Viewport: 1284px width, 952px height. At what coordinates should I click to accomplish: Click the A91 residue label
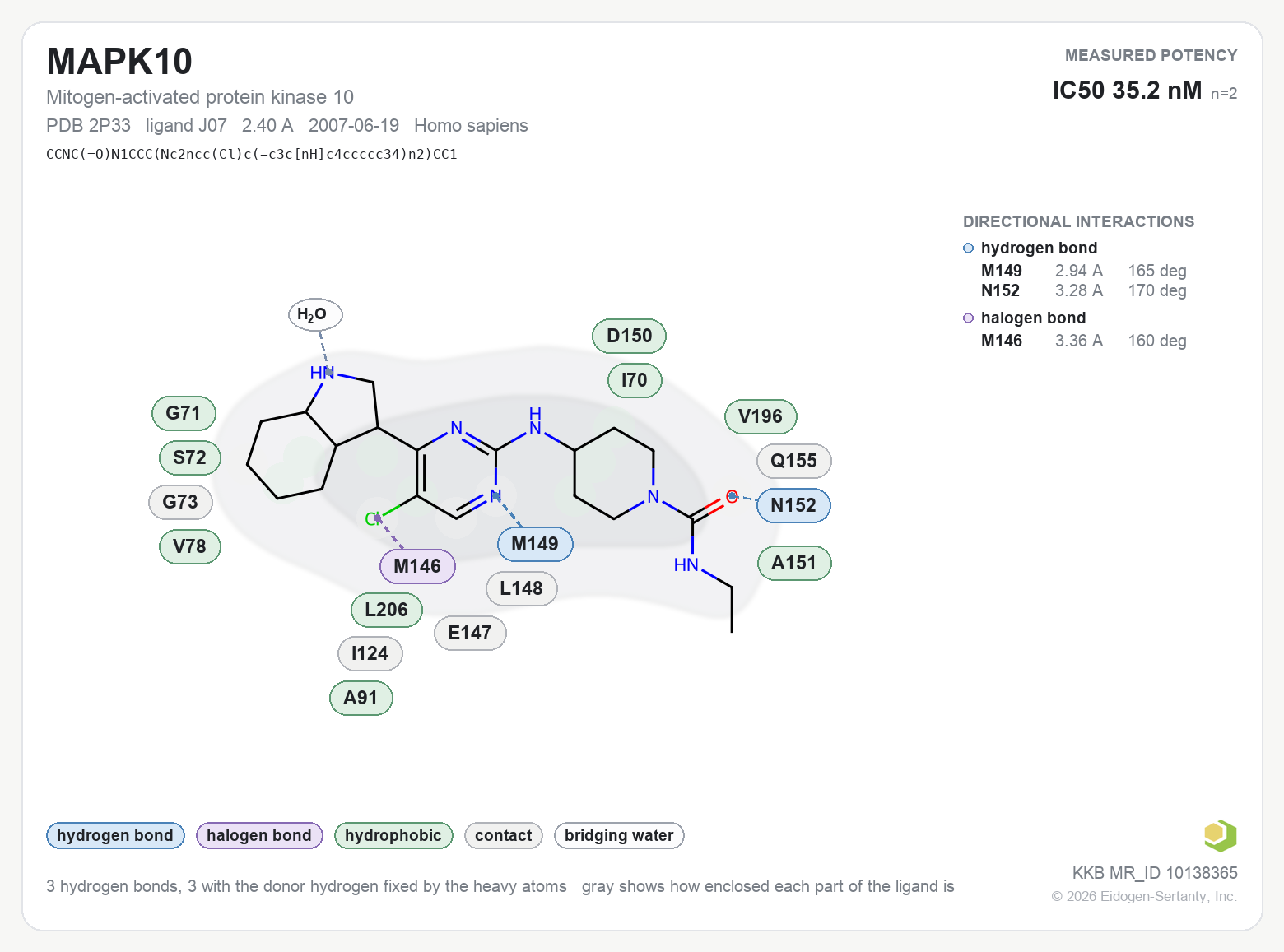[361, 698]
